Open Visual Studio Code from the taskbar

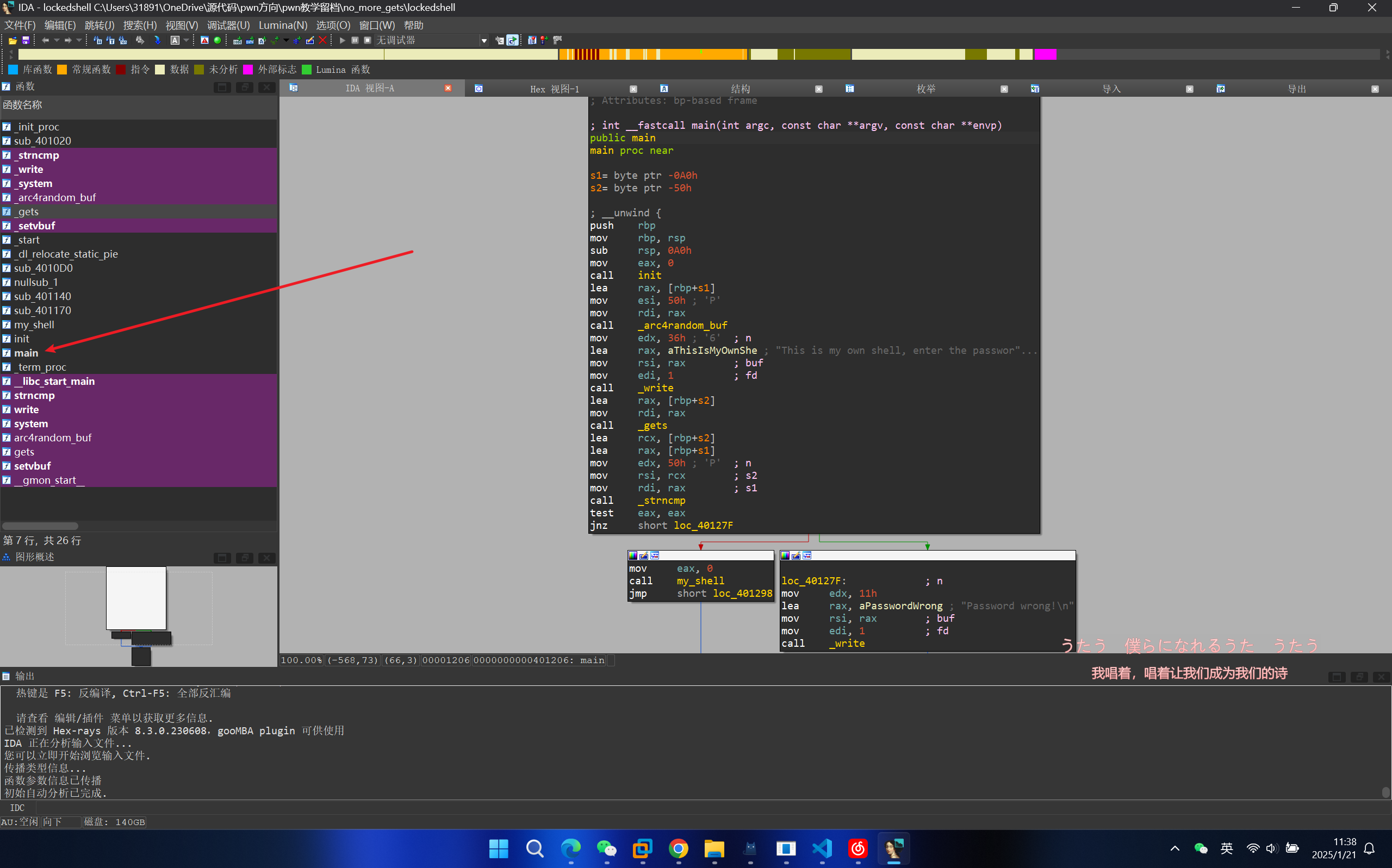[x=822, y=848]
